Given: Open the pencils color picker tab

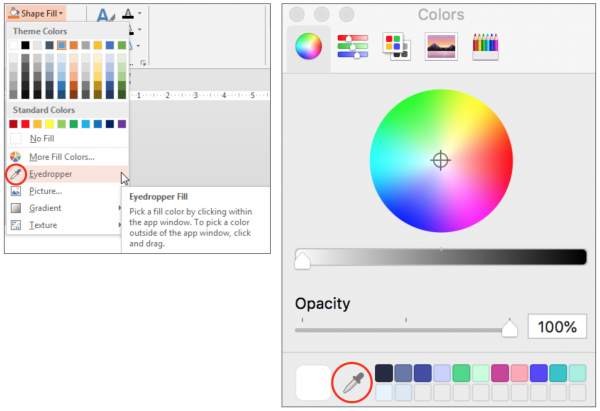Looking at the screenshot, I should tap(485, 46).
